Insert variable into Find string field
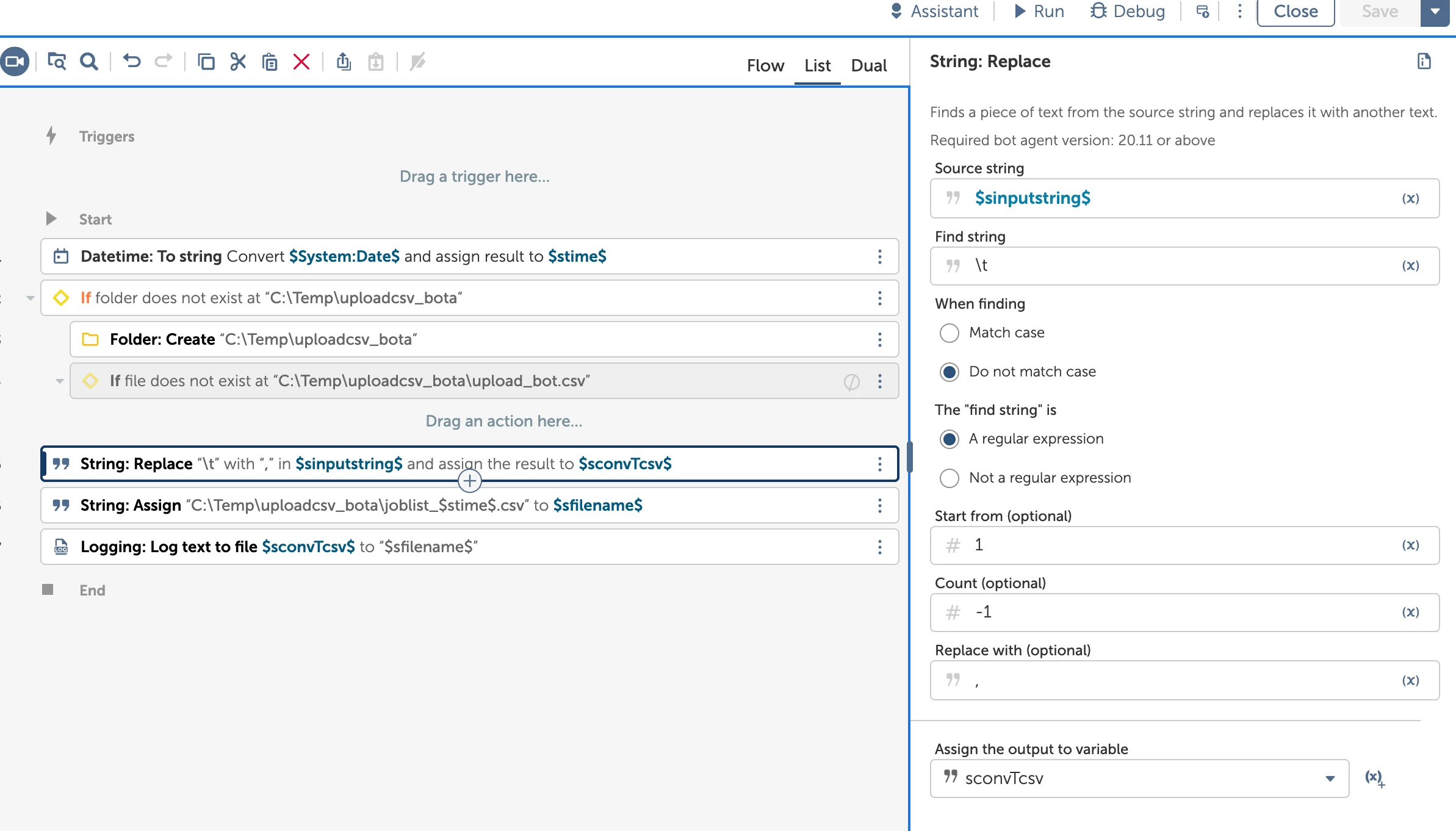Screen dimensions: 1456x831 click(x=1410, y=265)
